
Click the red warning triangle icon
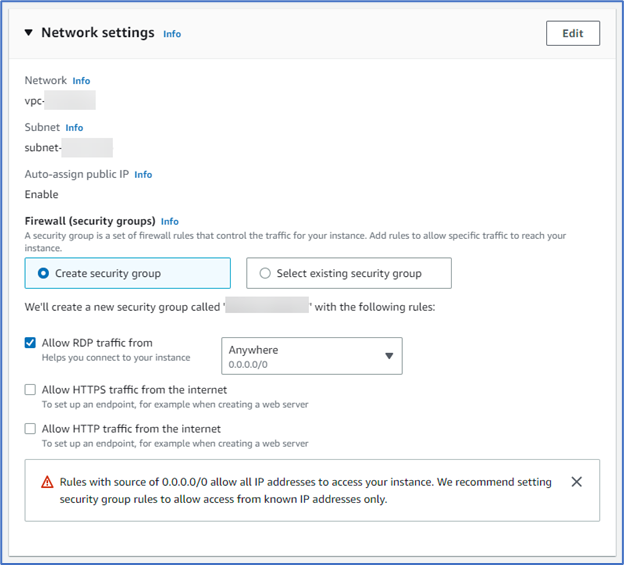pos(47,482)
